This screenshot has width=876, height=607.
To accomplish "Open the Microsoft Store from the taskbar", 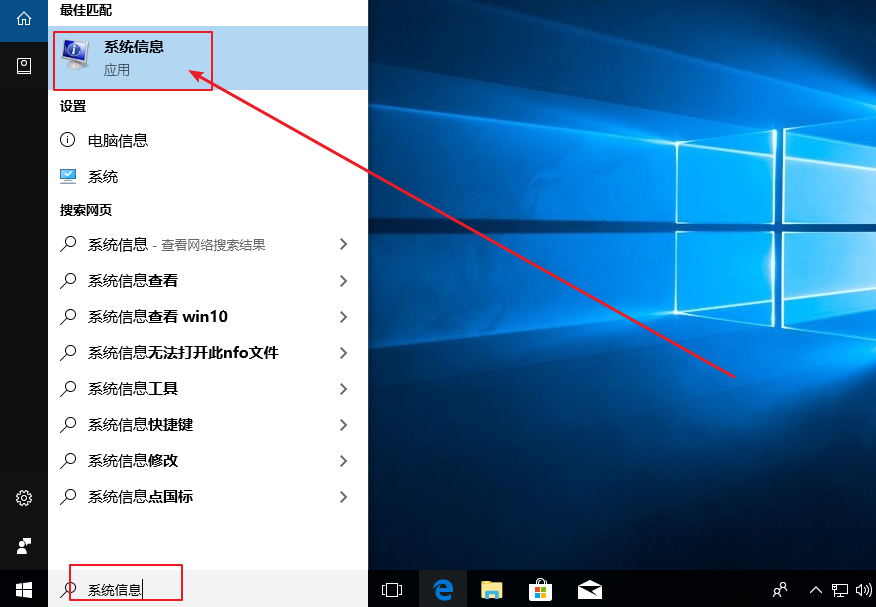I will tap(540, 588).
